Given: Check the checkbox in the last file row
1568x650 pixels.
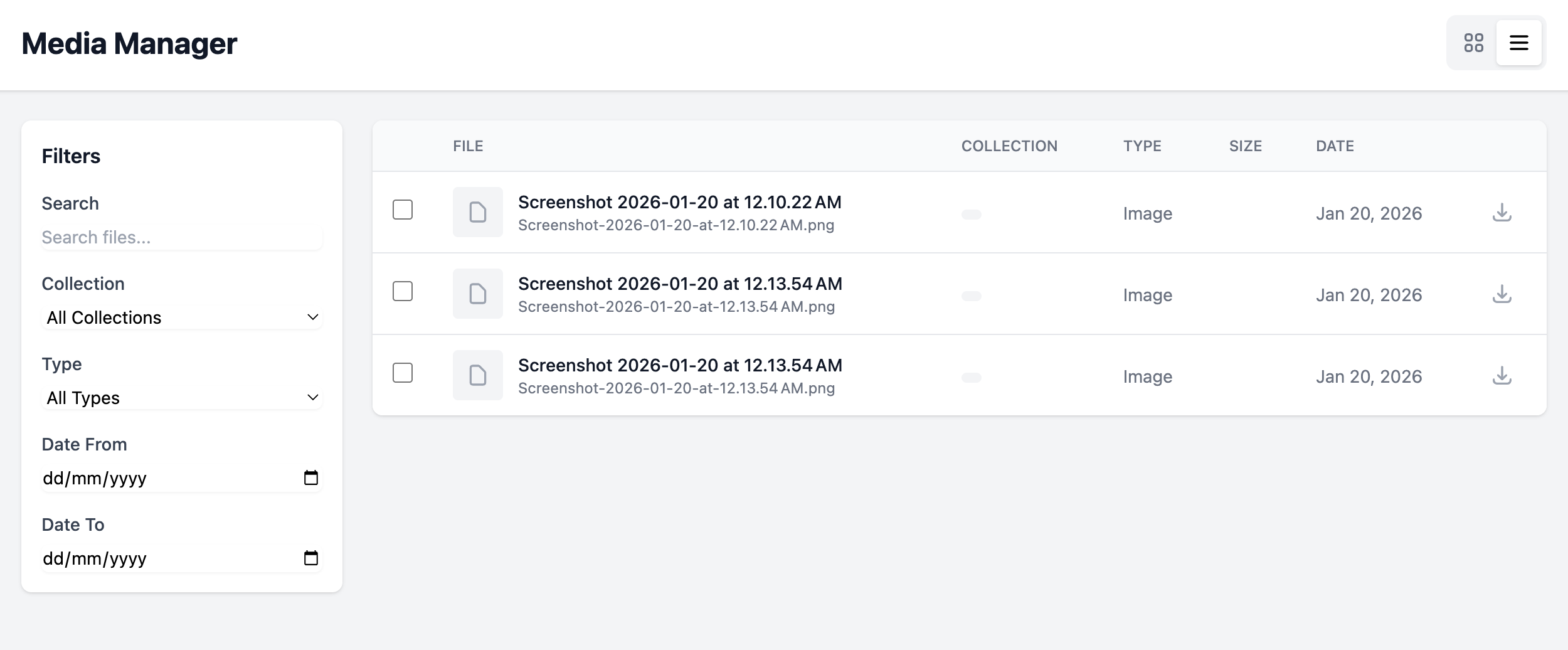Looking at the screenshot, I should pos(403,373).
